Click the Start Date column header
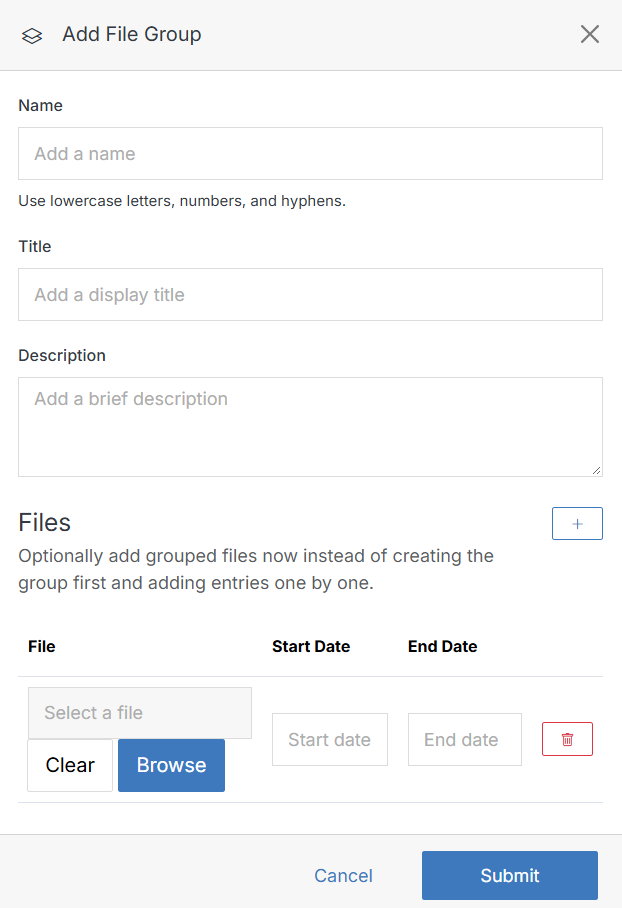The image size is (622, 908). pyautogui.click(x=311, y=646)
